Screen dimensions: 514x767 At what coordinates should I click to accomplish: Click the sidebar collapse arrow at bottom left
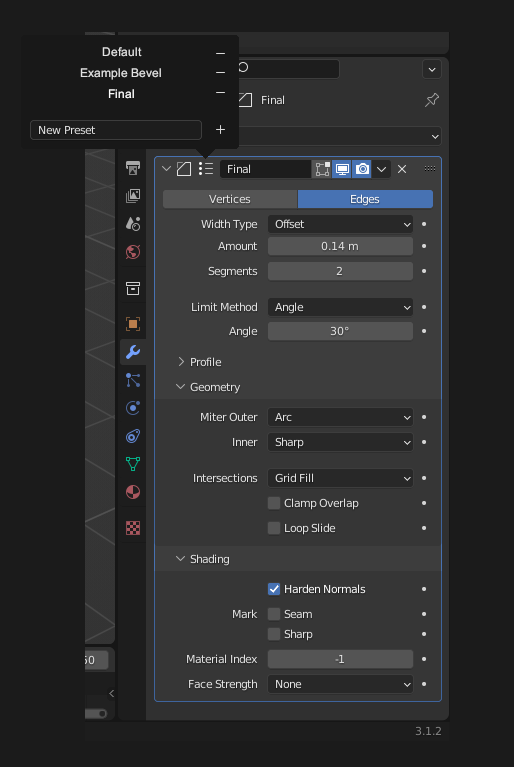pyautogui.click(x=112, y=693)
